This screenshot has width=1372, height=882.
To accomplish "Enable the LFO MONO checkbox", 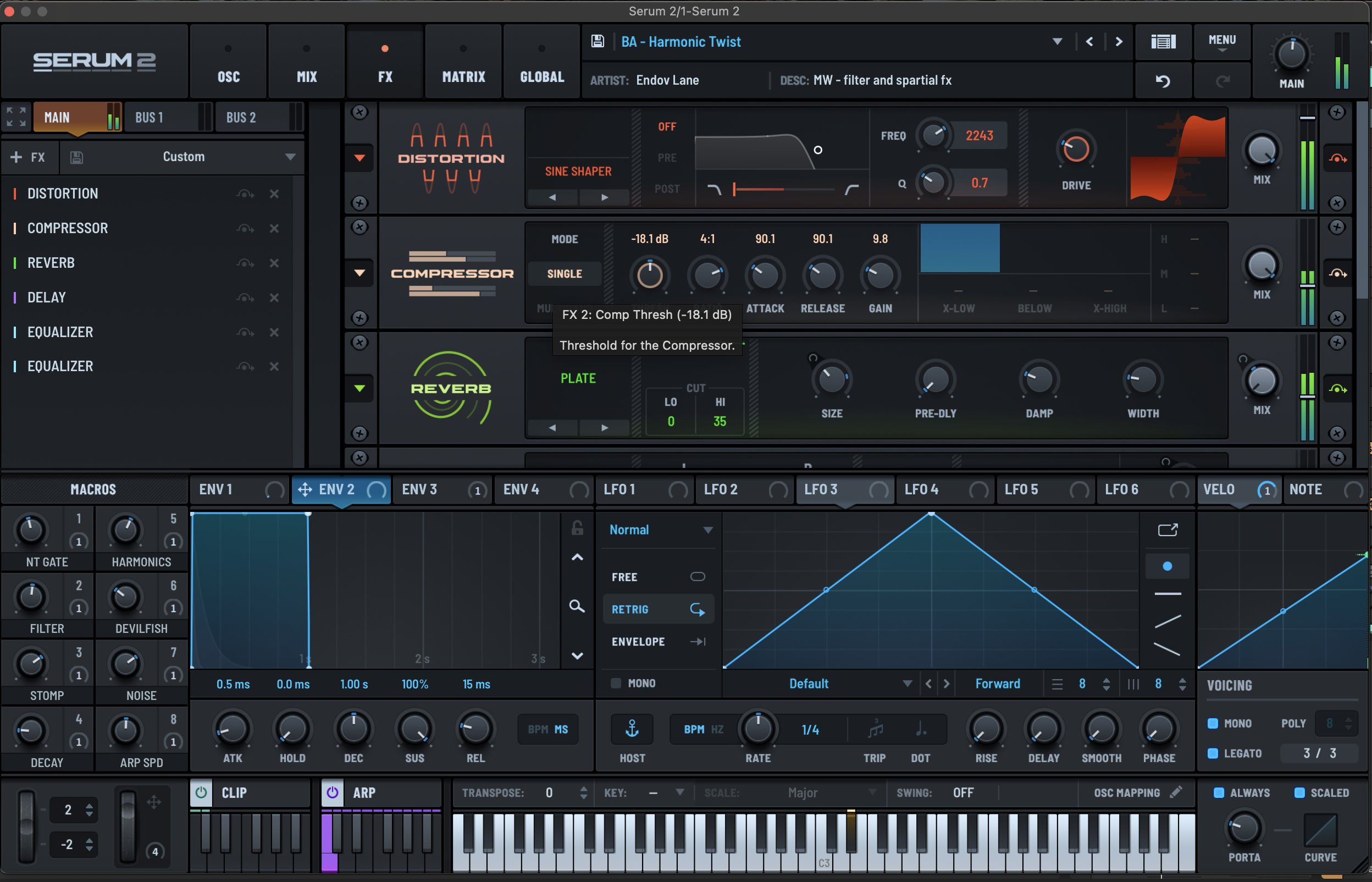I will point(616,683).
